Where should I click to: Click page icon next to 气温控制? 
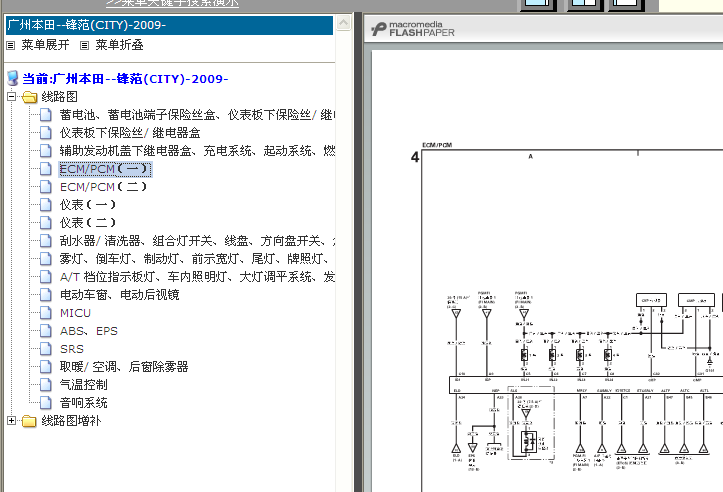[46, 385]
